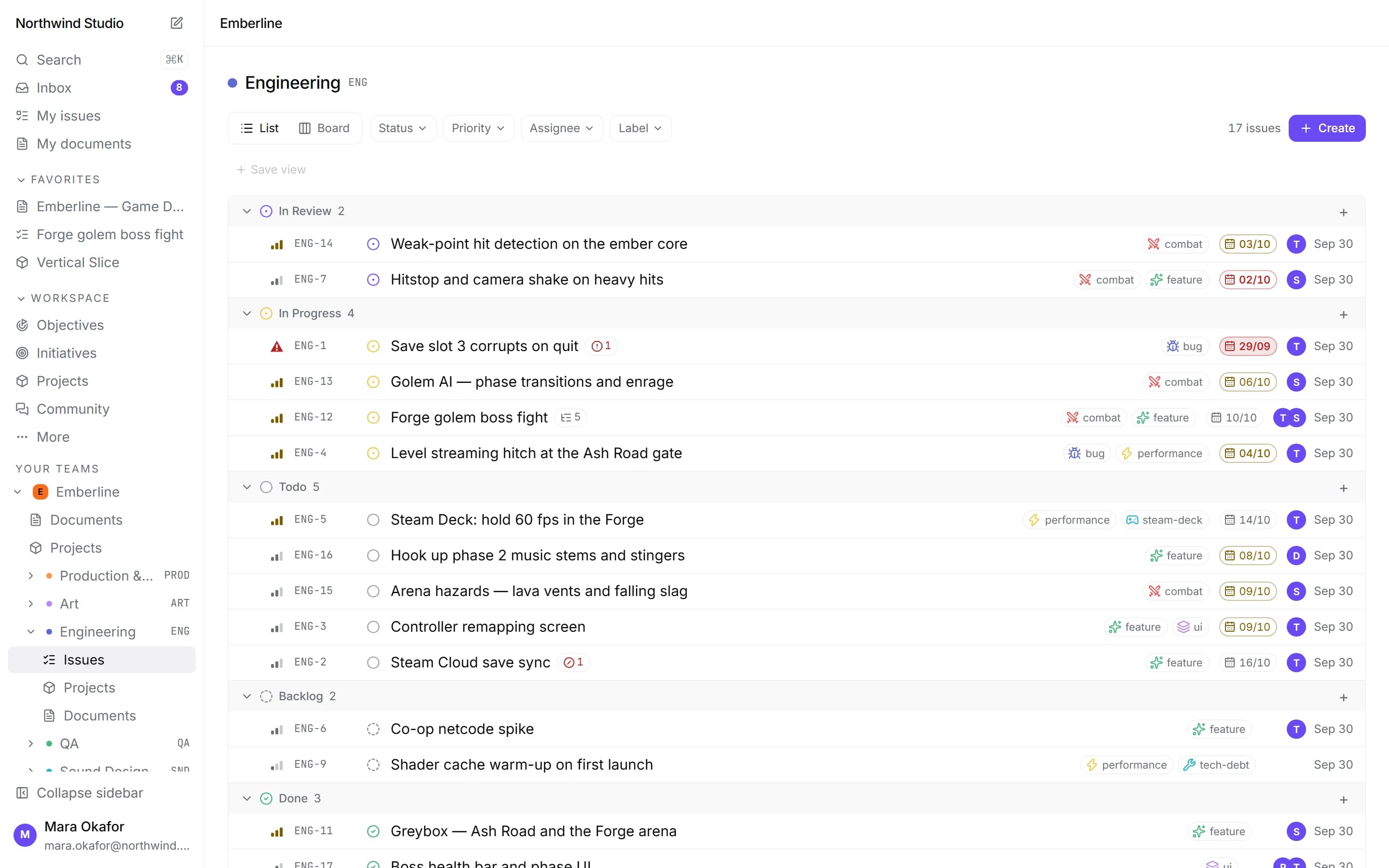Click the ui label on Controller remapping screen
This screenshot has width=1389, height=868.
pyautogui.click(x=1190, y=627)
